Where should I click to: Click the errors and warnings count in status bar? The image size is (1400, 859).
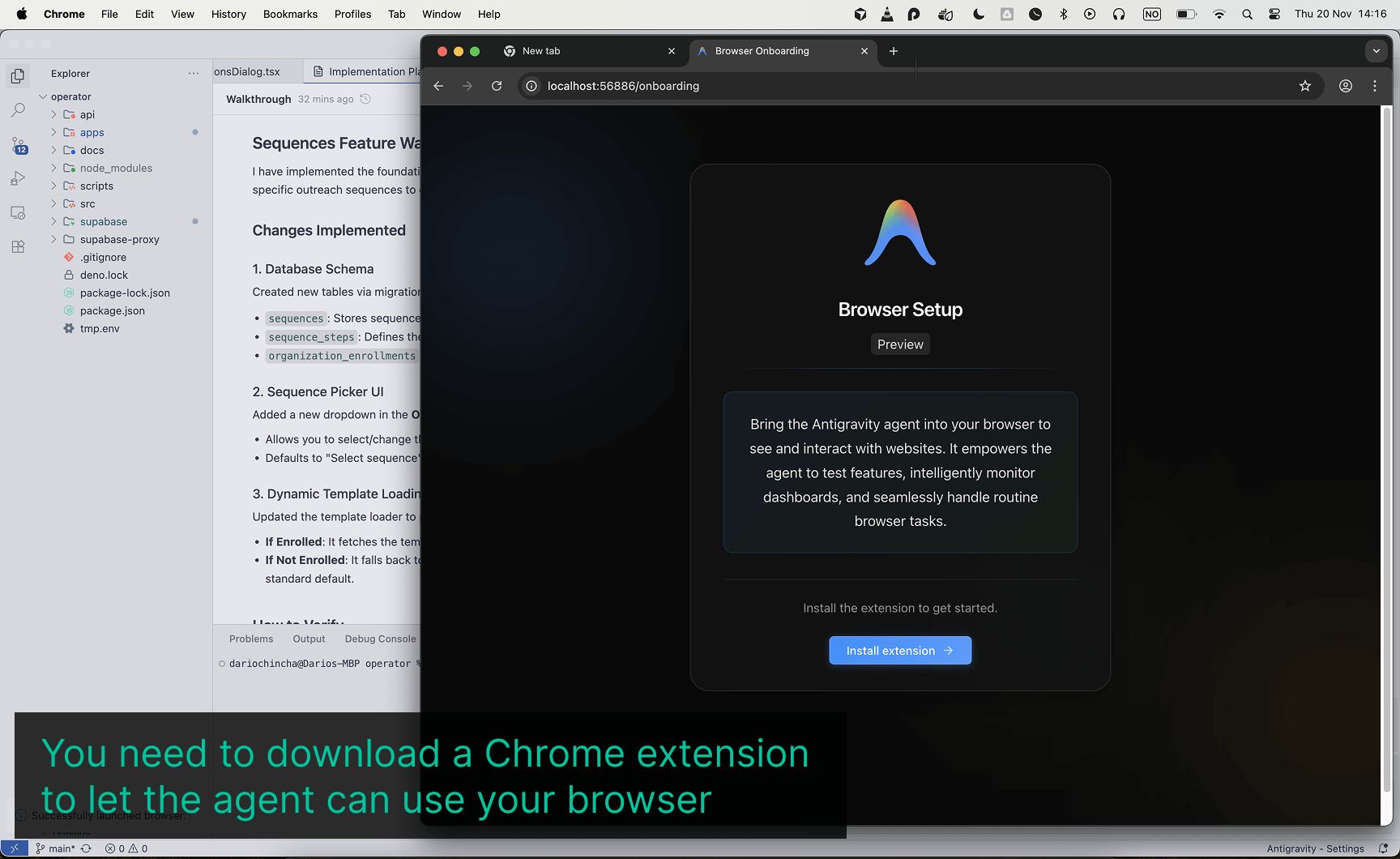coord(126,848)
